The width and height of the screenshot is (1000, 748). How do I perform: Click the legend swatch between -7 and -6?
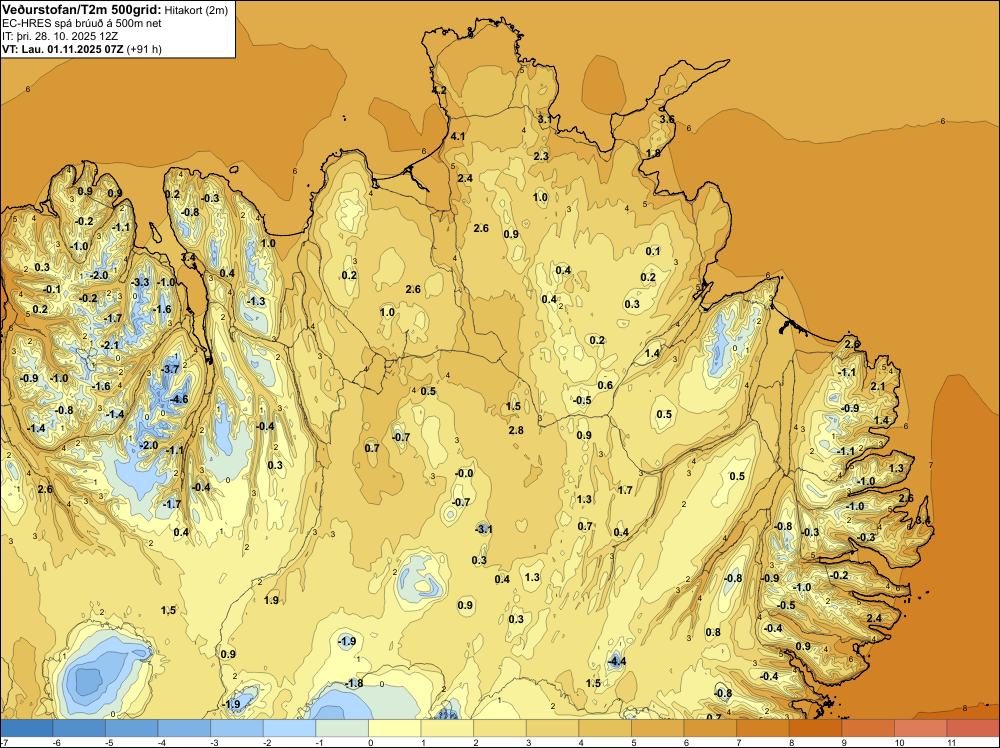26,728
